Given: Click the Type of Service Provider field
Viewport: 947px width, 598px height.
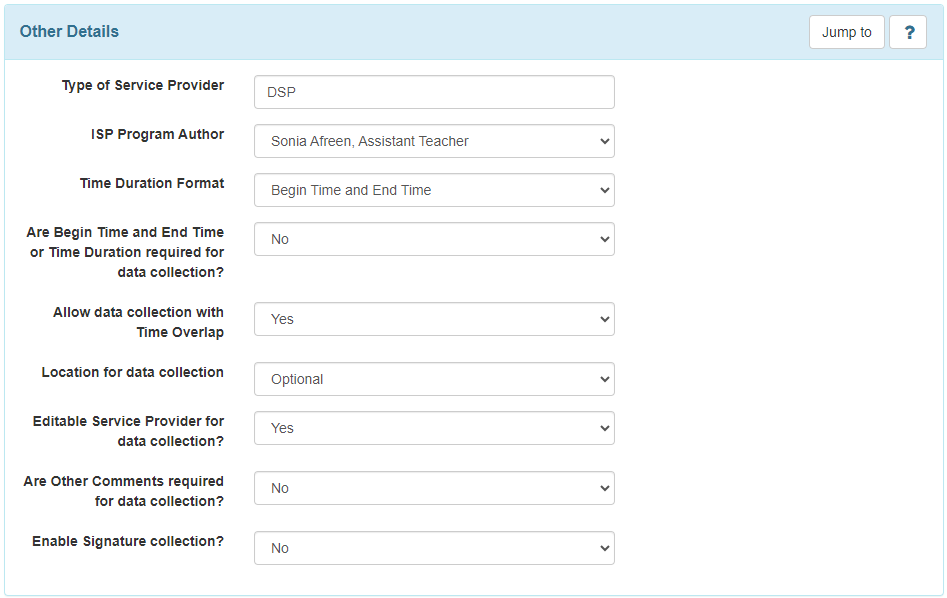Looking at the screenshot, I should [434, 92].
